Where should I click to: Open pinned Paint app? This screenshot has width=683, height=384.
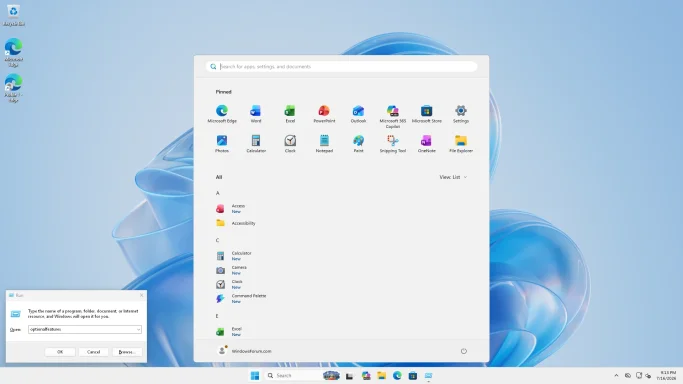358,144
